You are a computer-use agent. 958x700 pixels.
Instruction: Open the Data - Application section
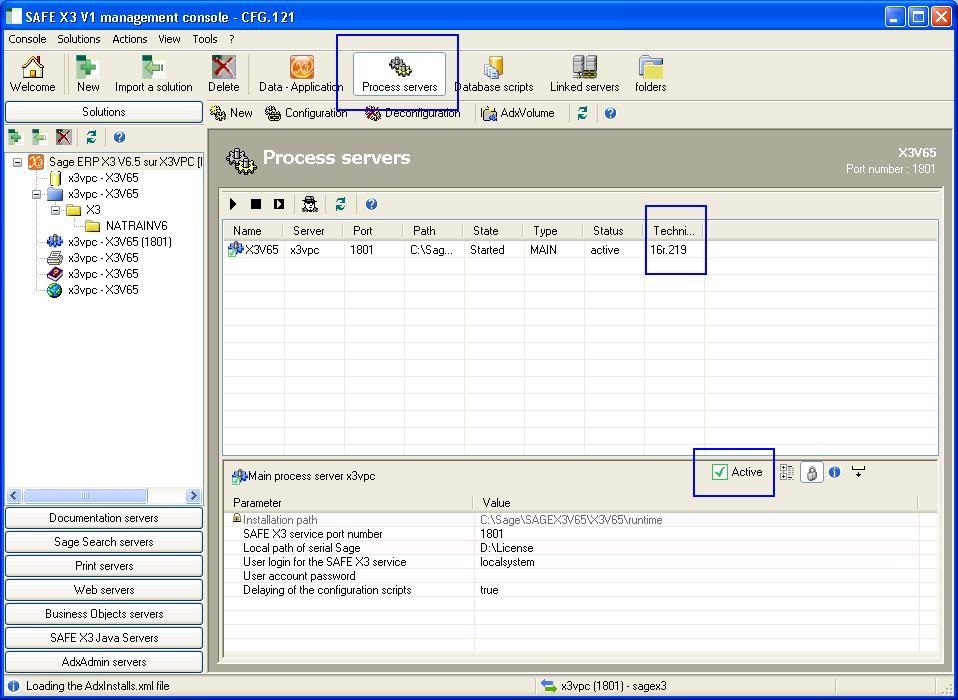pos(301,74)
